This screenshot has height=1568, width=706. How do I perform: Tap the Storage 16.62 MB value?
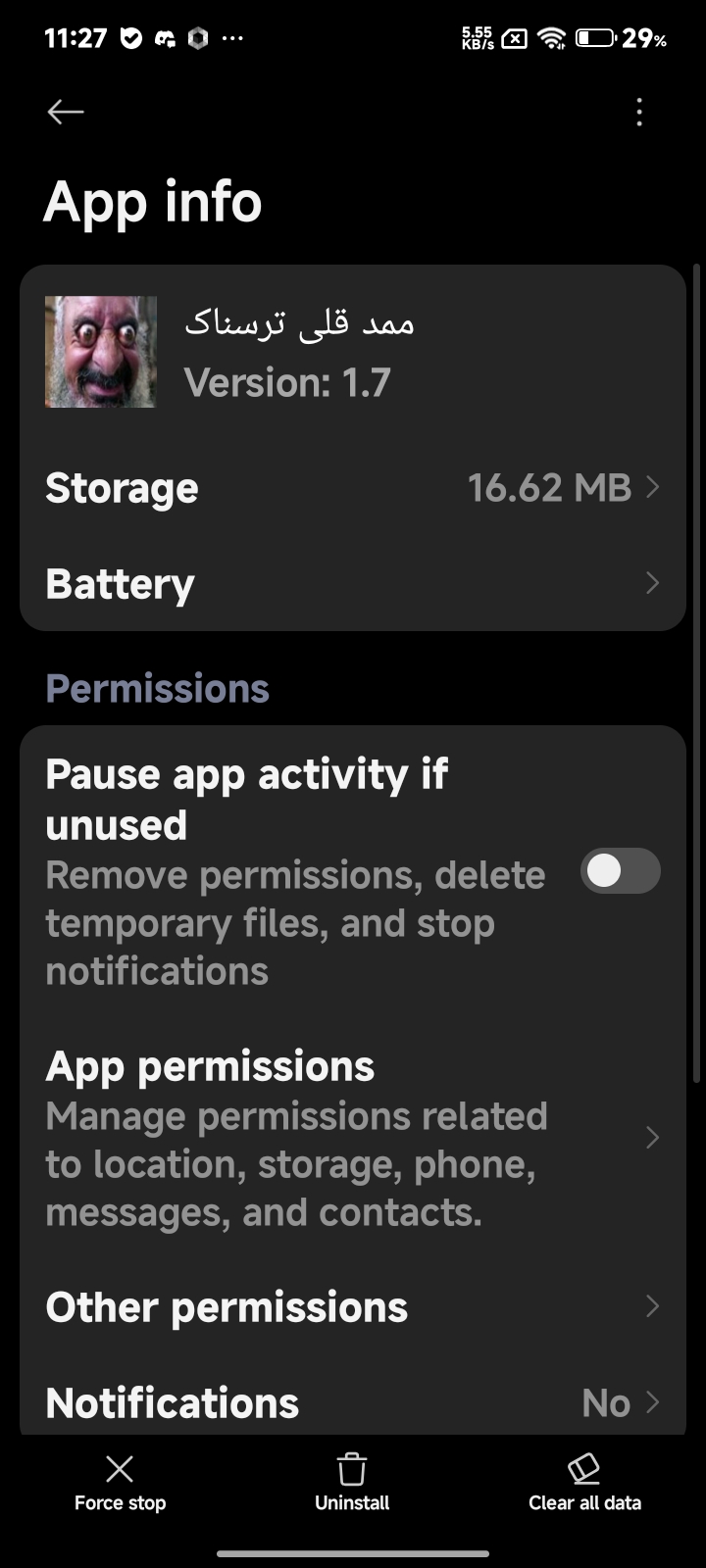[x=549, y=487]
